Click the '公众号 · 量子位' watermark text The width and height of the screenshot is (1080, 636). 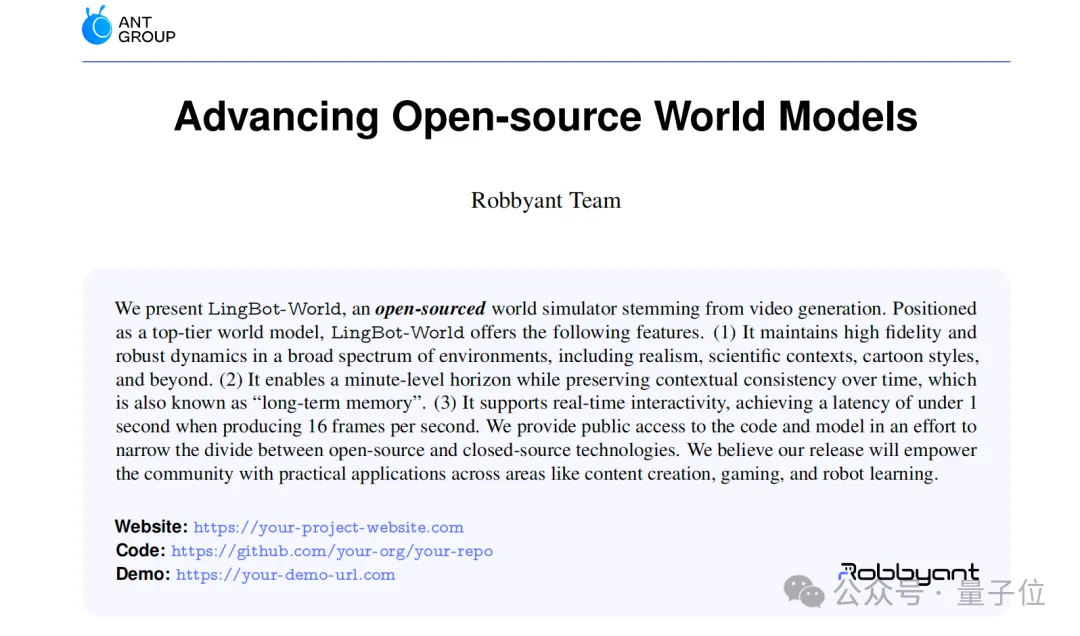[940, 593]
